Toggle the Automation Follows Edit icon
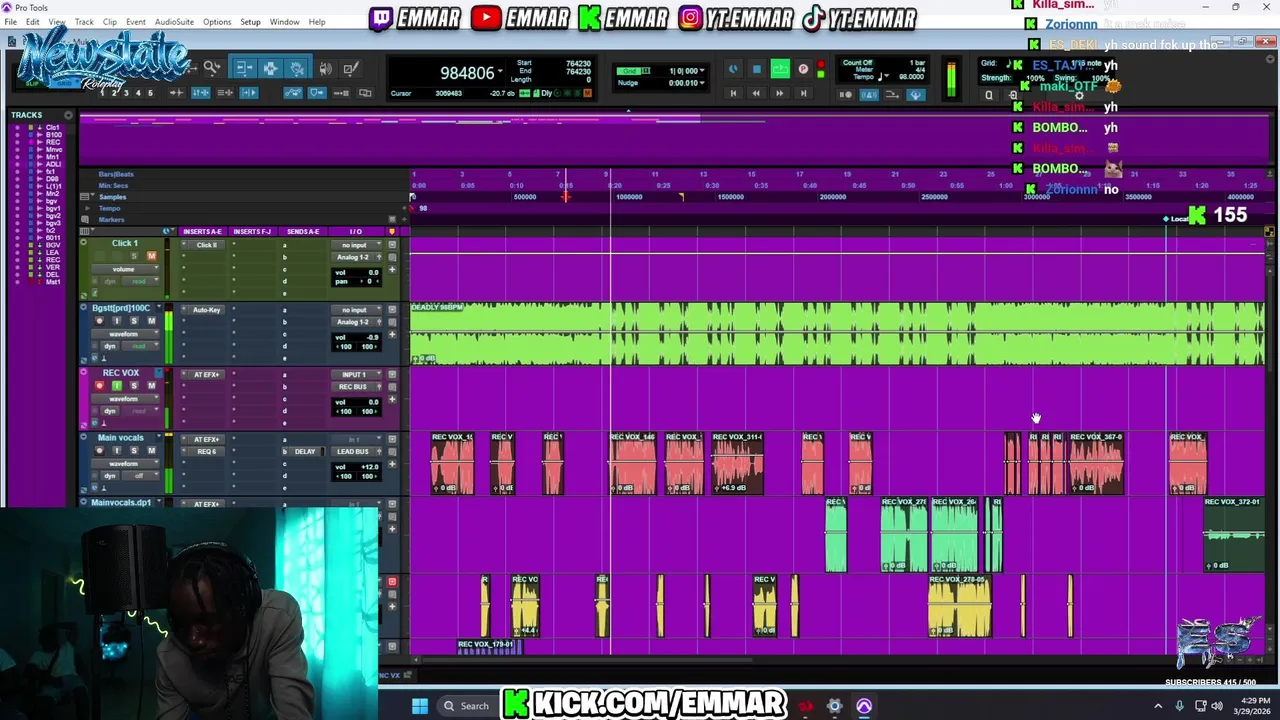The image size is (1280, 720). coord(293,93)
